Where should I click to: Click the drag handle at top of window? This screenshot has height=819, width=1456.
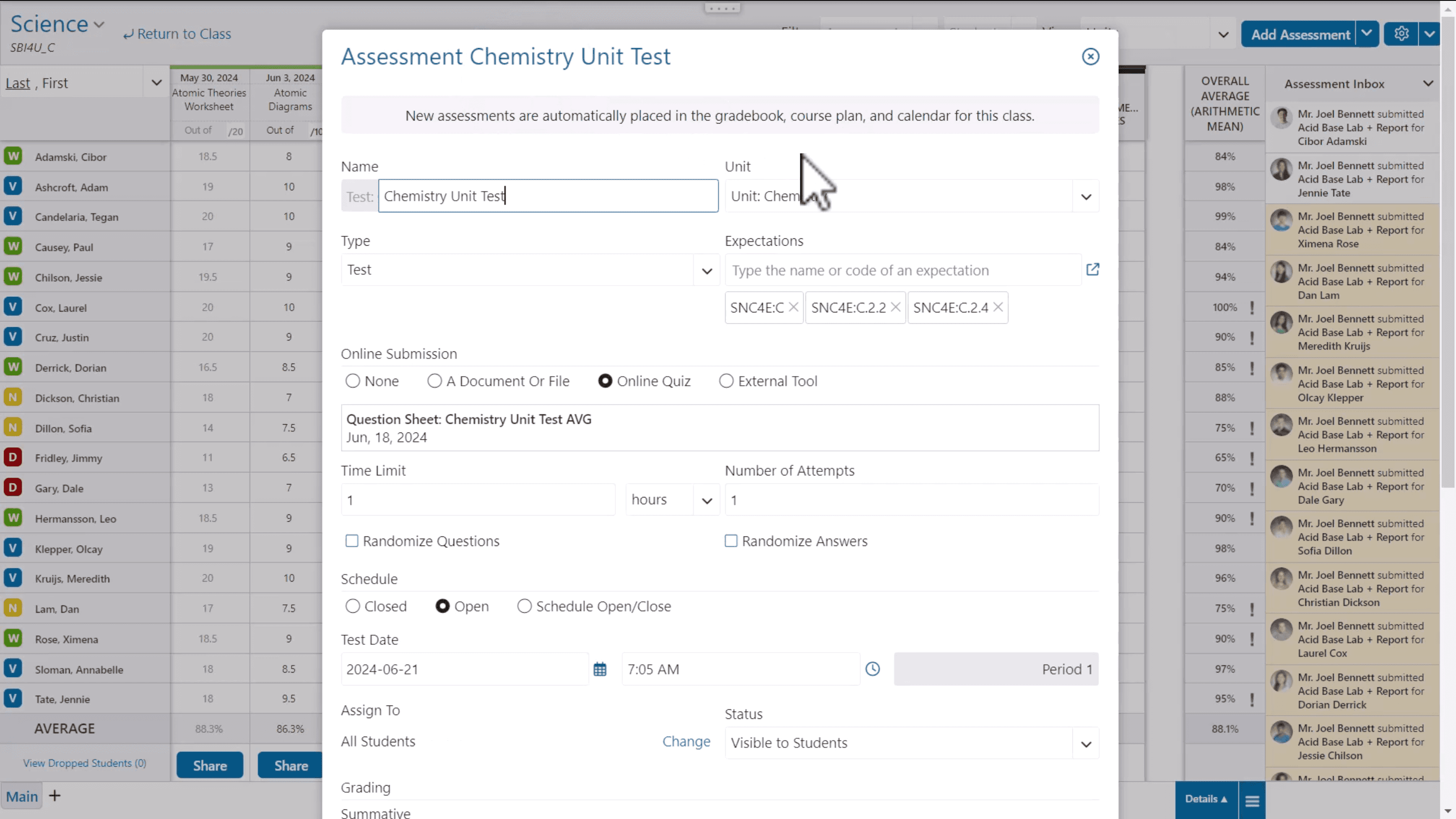coord(722,8)
